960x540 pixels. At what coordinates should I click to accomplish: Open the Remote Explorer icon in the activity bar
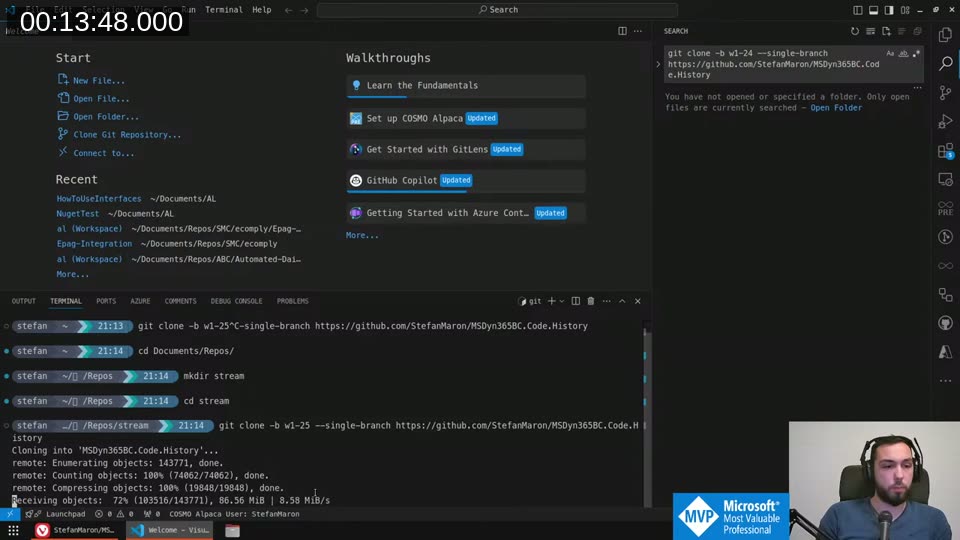click(x=945, y=179)
